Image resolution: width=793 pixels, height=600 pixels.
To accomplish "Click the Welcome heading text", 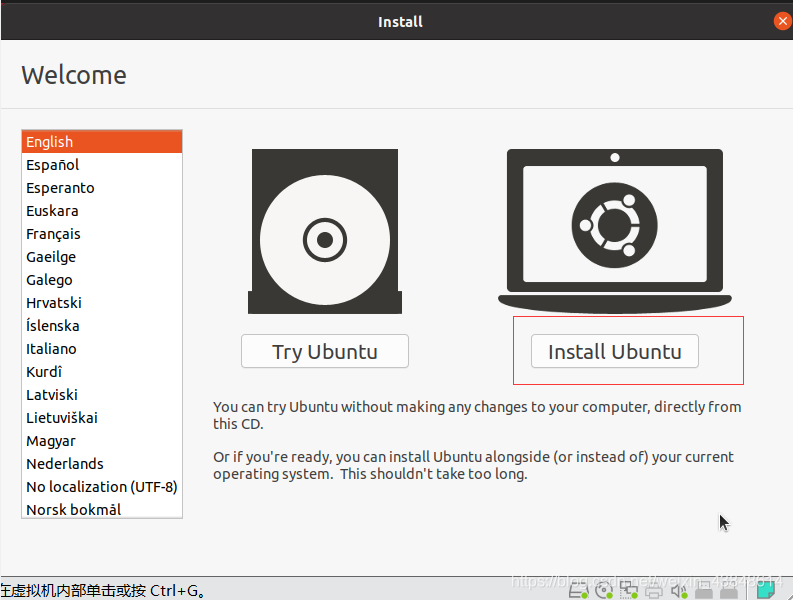I will click(74, 75).
